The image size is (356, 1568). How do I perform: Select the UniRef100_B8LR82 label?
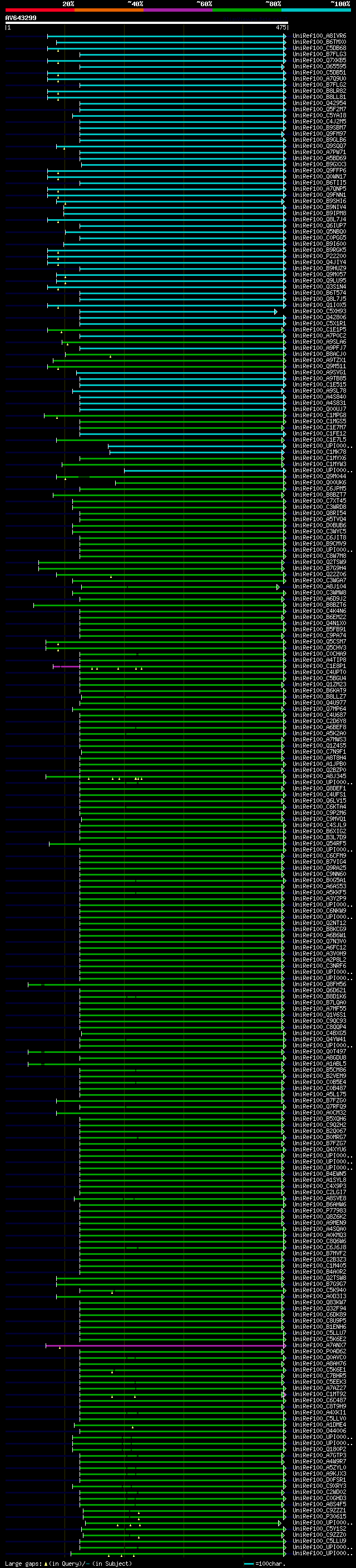(x=319, y=91)
